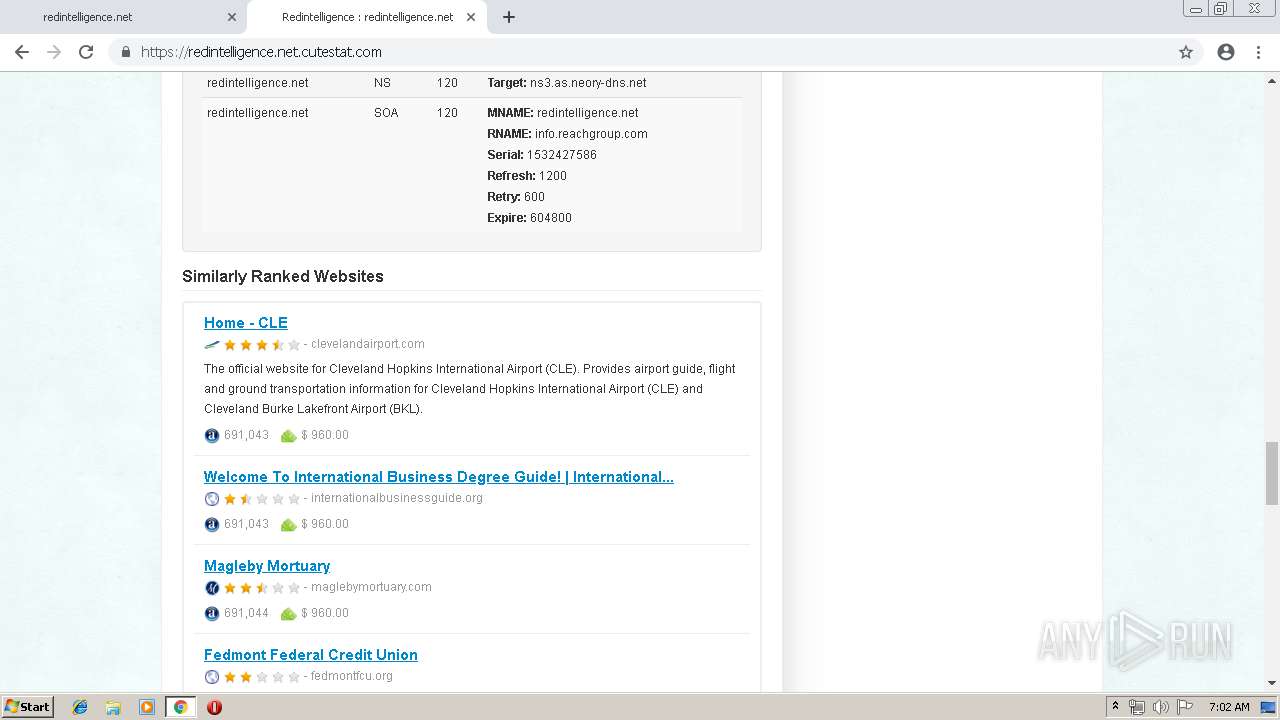The image size is (1280, 720).
Task: Select maglebymortuary.com domain text
Action: tap(371, 587)
